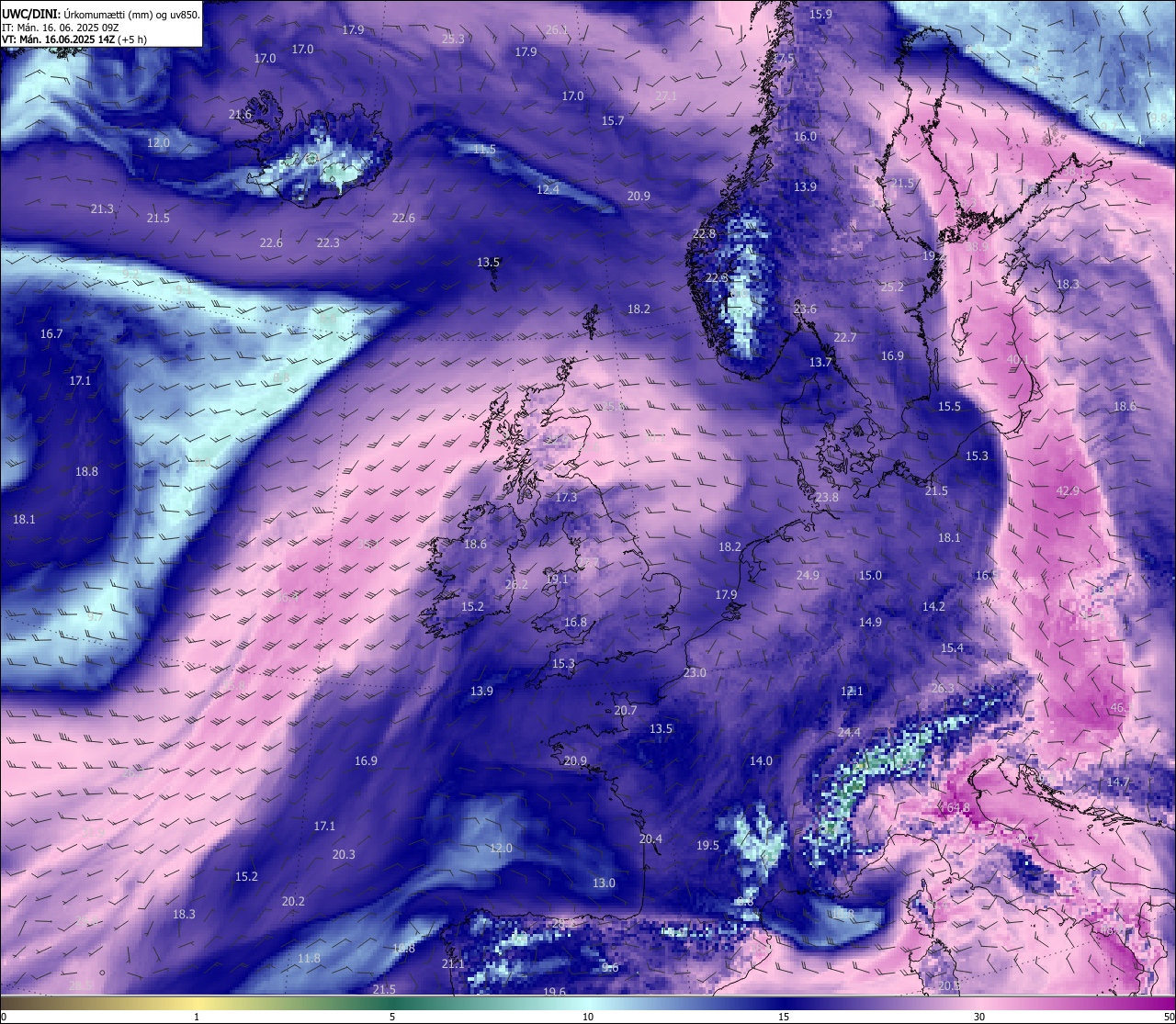Image resolution: width=1176 pixels, height=1024 pixels.
Task: Click the 21.3 value label
Action: [102, 209]
